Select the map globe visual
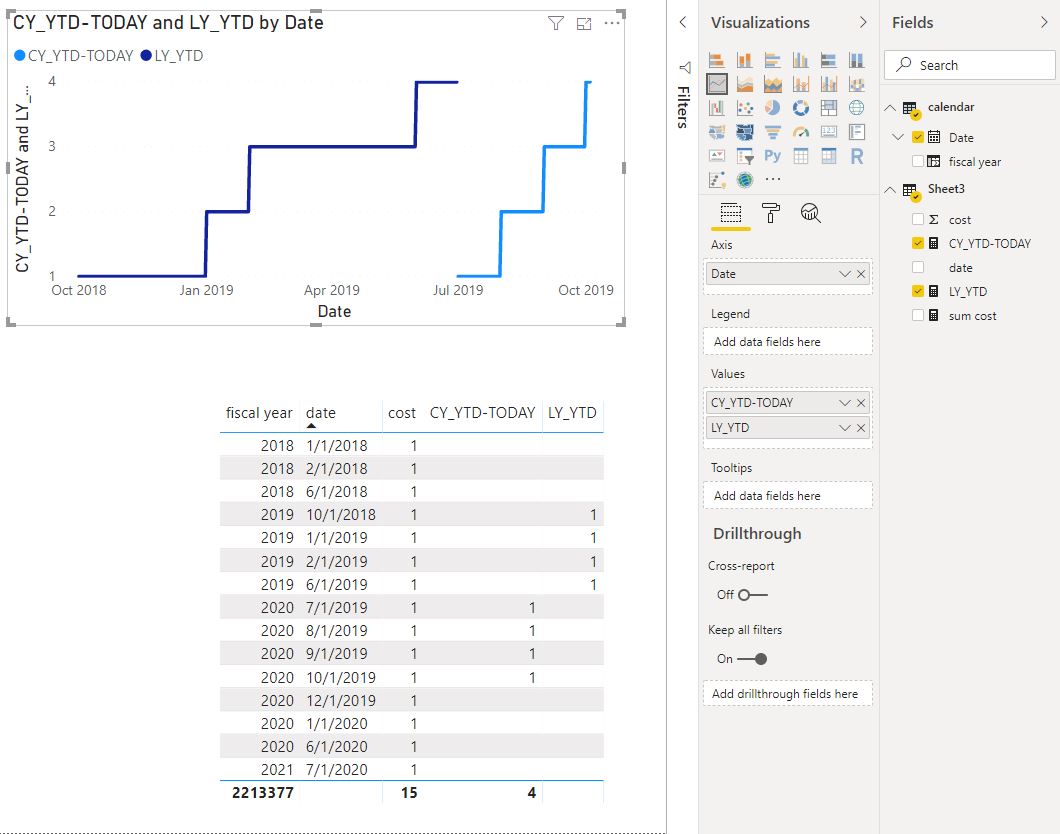This screenshot has height=834, width=1060. coord(857,107)
